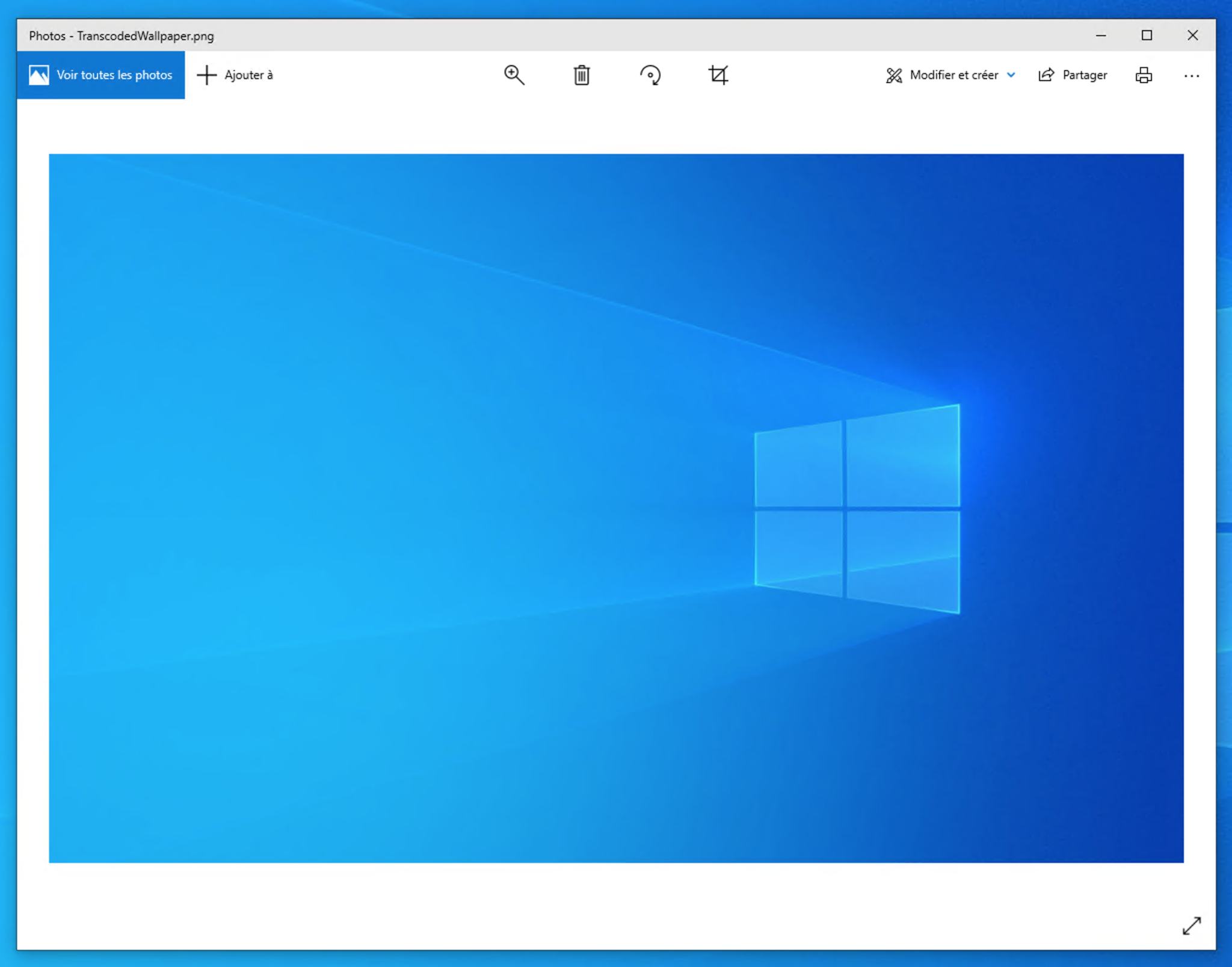This screenshot has height=967, width=1232.
Task: Rotate the image
Action: pos(650,75)
